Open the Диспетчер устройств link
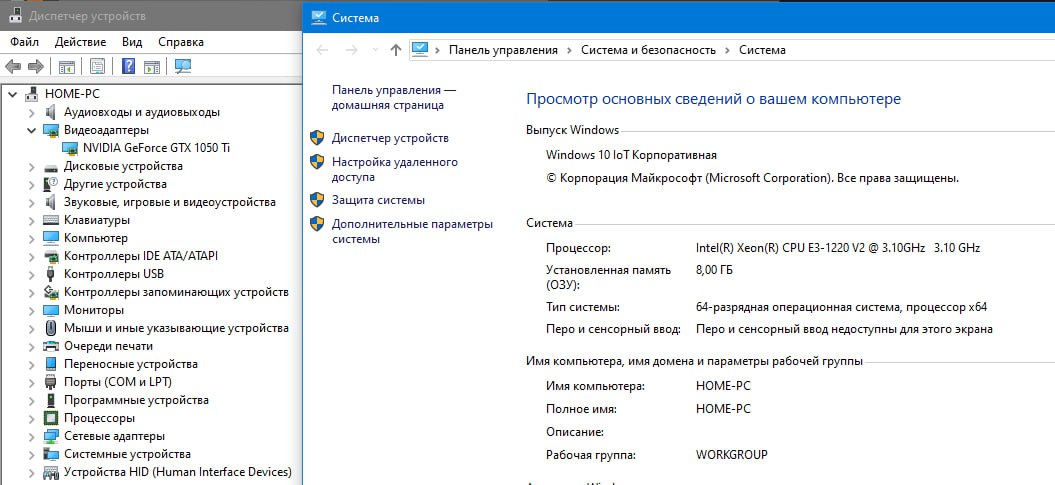1055x485 pixels. (390, 138)
